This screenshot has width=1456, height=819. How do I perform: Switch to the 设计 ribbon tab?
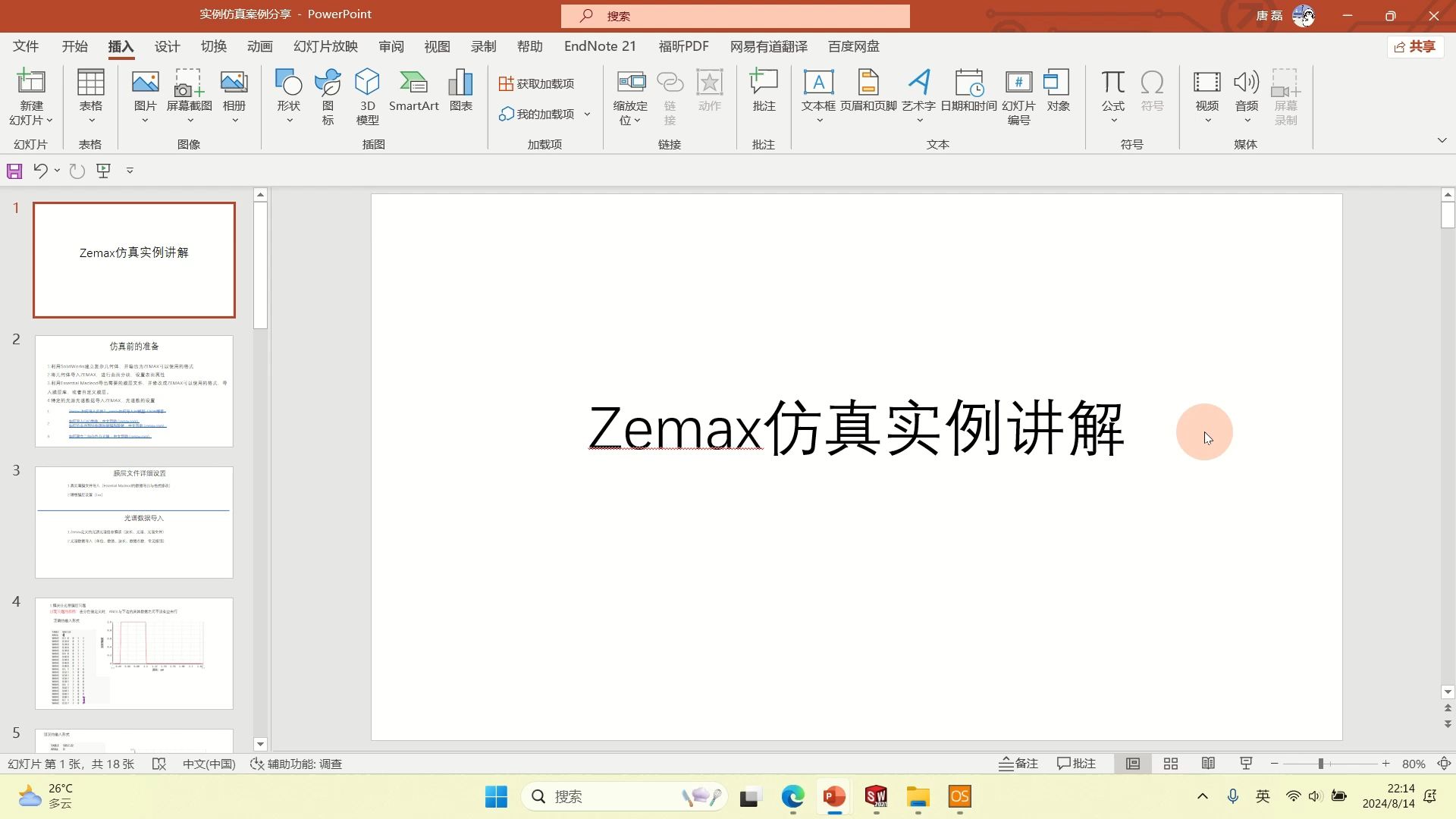pos(167,46)
